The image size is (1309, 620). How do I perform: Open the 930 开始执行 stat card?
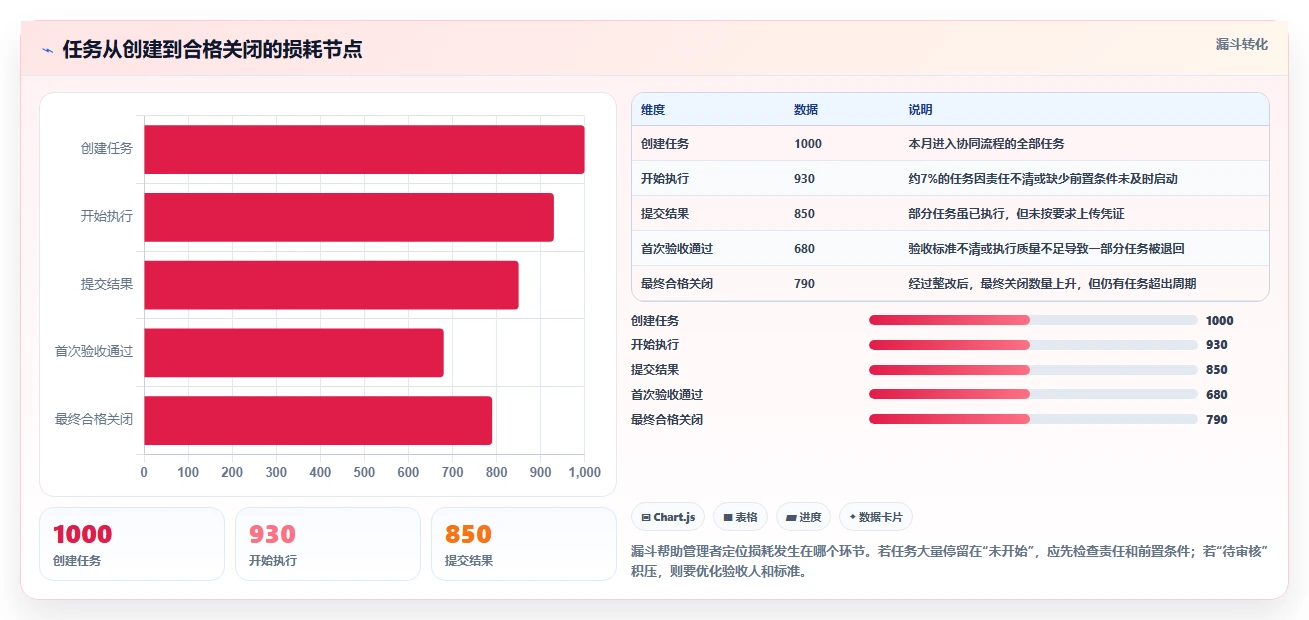click(328, 544)
